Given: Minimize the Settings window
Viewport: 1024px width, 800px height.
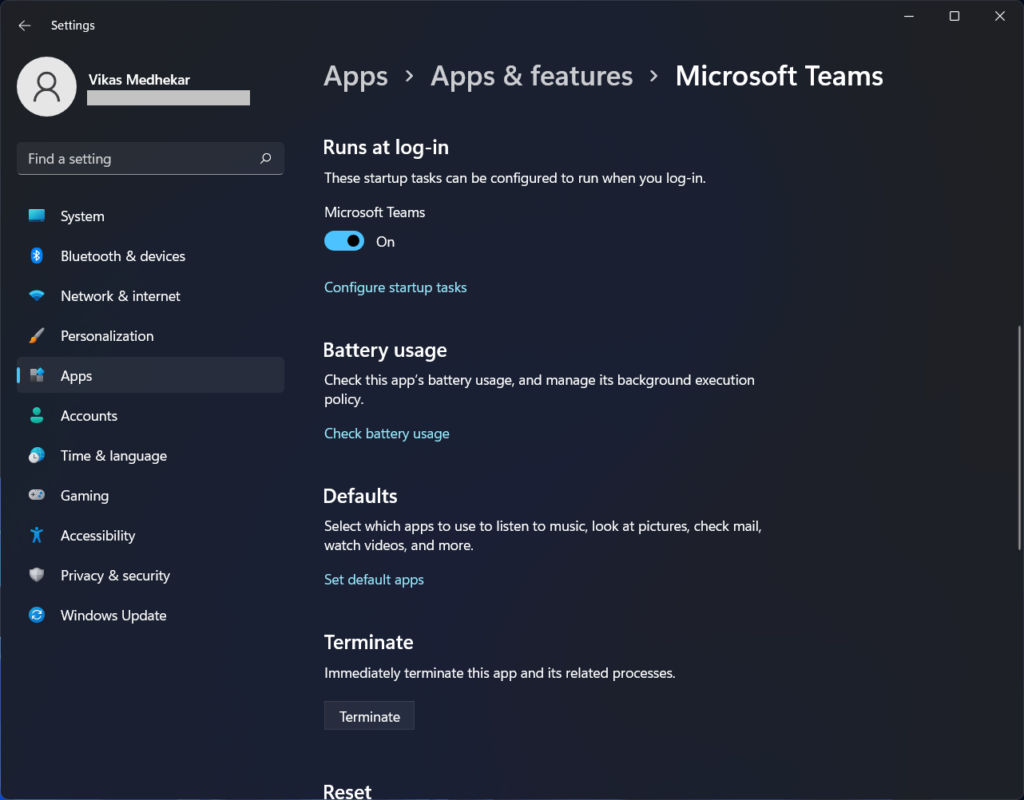Looking at the screenshot, I should coord(908,16).
